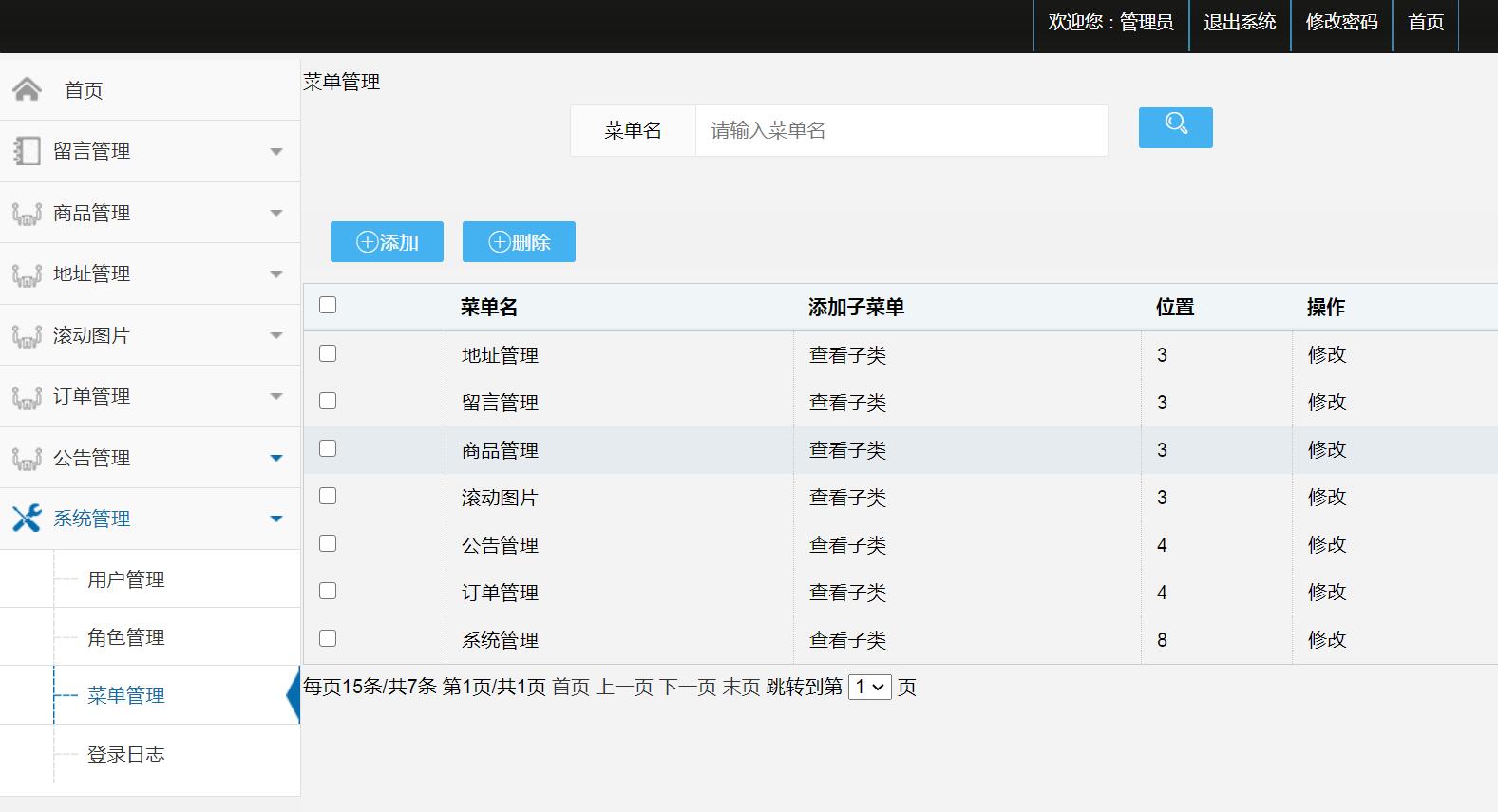Open the page number jump dropdown
1498x812 pixels.
click(x=869, y=687)
